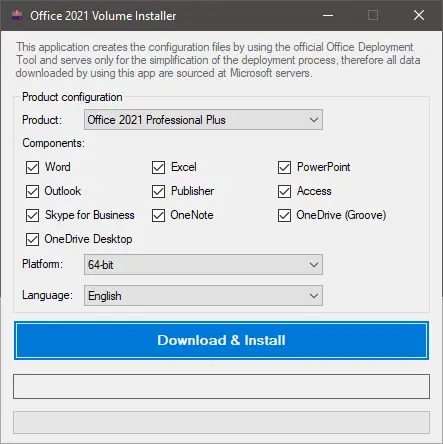This screenshot has width=443, height=444.
Task: Expand the Platform 64-bit dropdown
Action: (203, 265)
